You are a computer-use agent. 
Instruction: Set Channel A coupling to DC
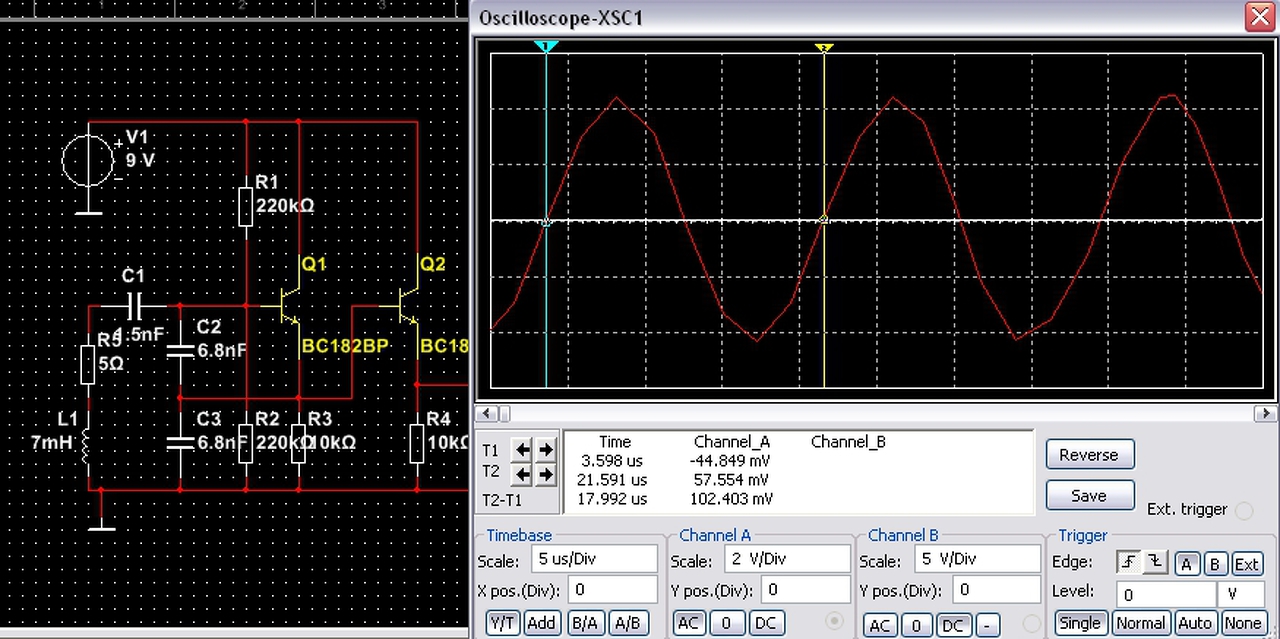click(765, 623)
